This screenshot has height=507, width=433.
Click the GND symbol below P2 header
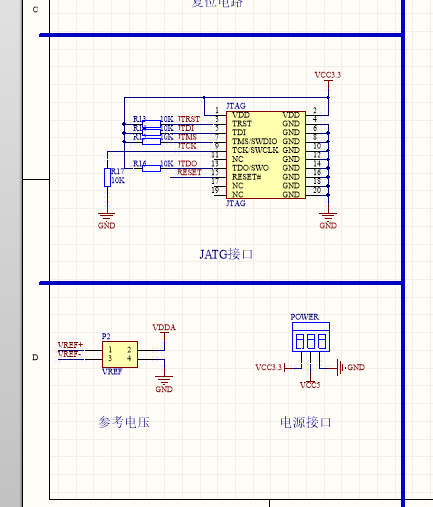(x=164, y=384)
